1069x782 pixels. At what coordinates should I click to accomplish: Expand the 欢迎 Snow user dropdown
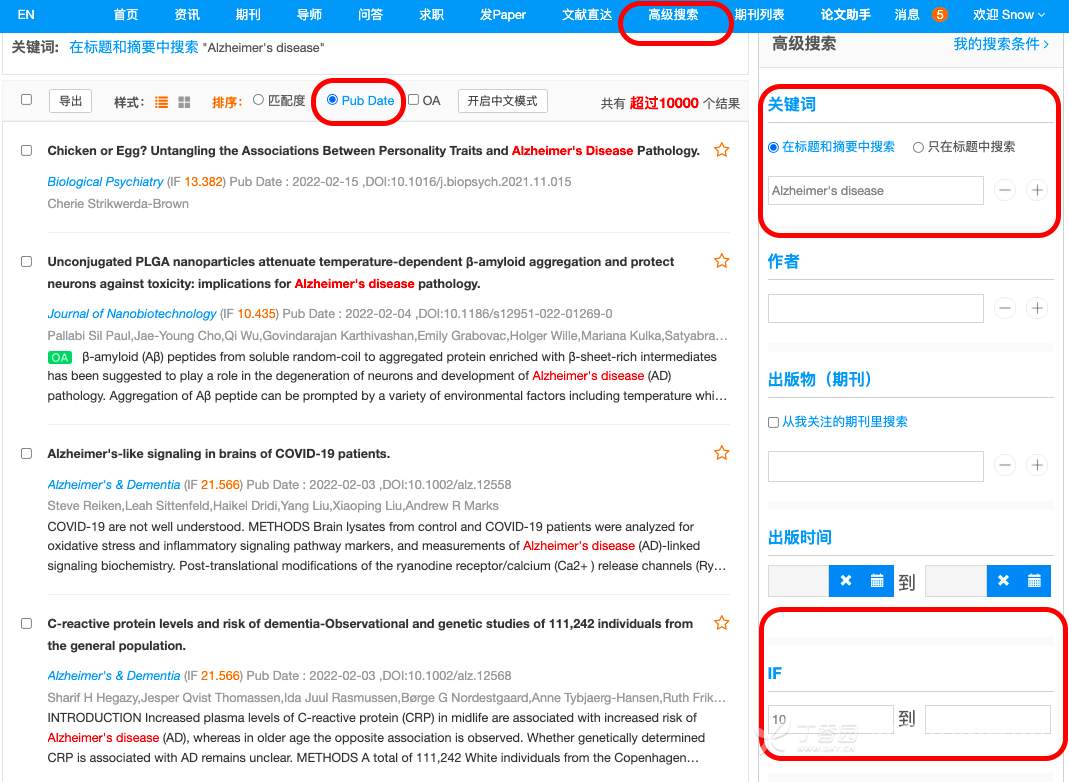click(1009, 15)
